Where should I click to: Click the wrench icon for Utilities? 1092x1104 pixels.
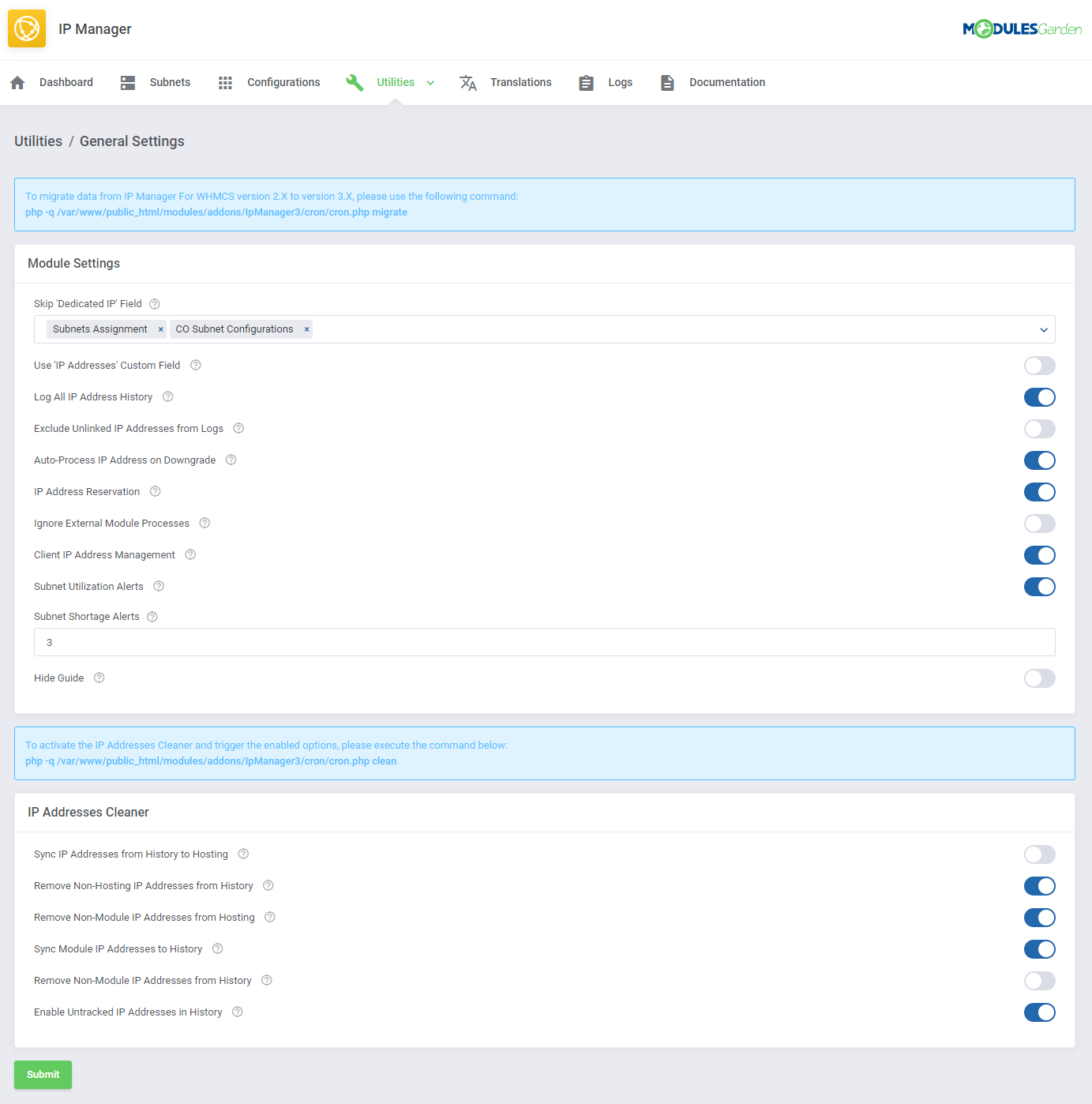tap(355, 82)
